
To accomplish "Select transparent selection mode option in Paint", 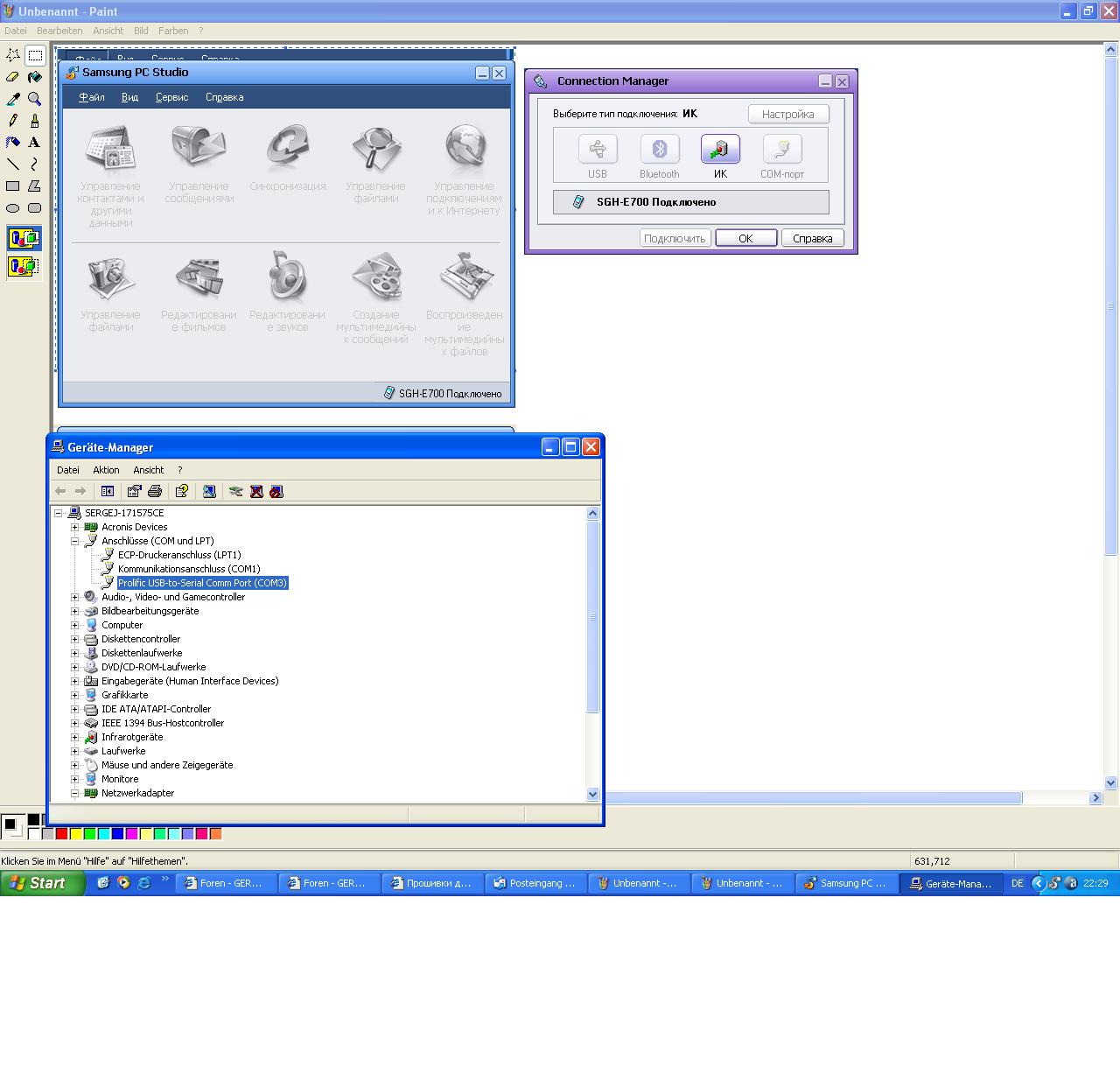I will pos(24,266).
